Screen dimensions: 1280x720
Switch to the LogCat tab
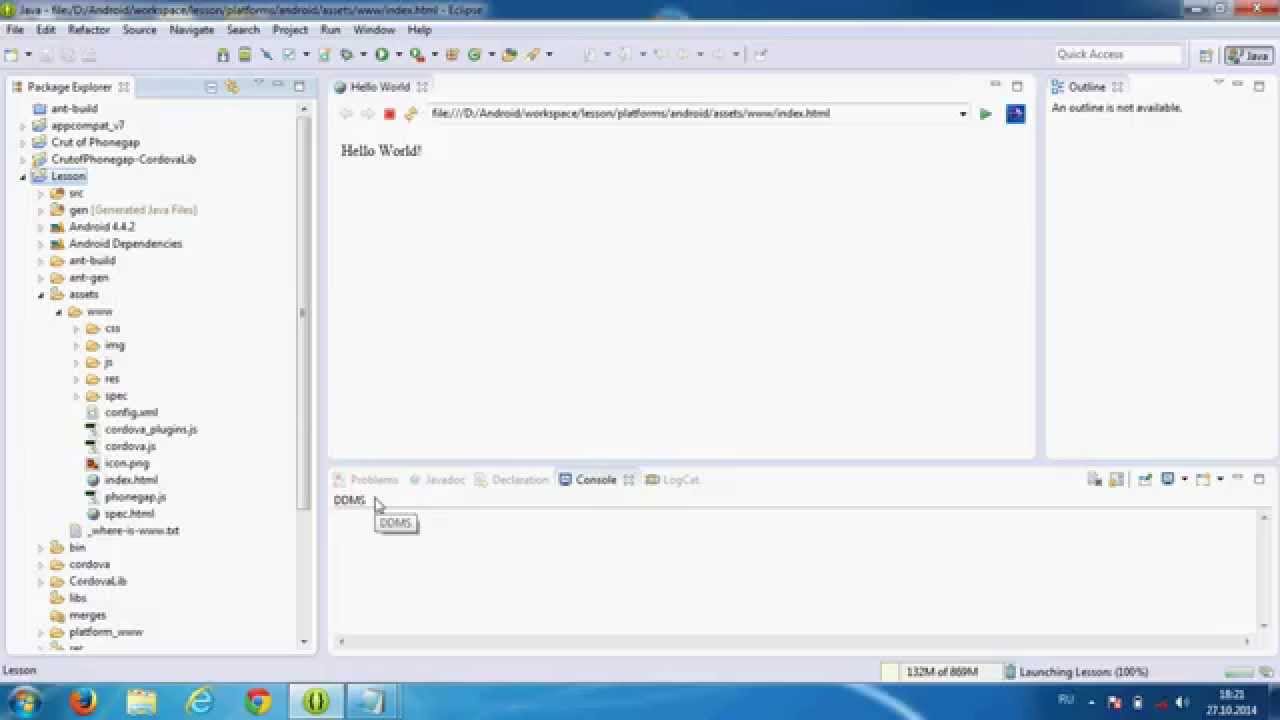point(672,480)
